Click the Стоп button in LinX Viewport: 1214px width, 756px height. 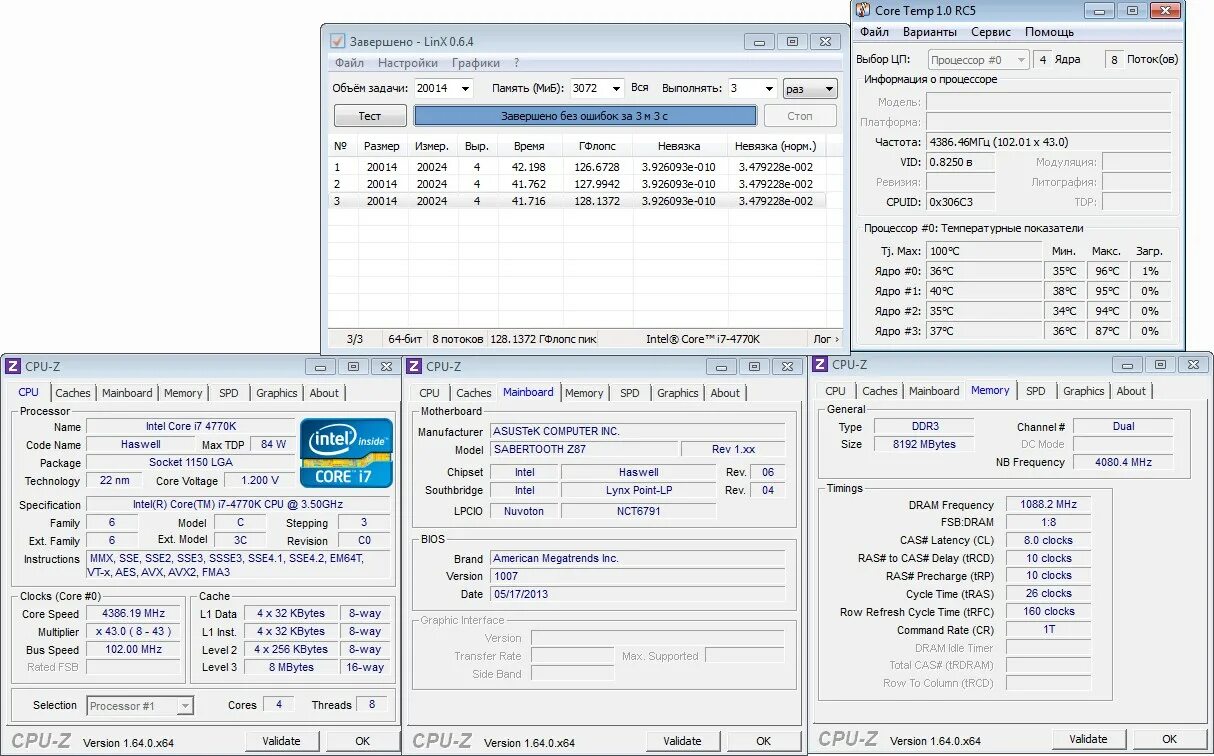pyautogui.click(x=800, y=116)
